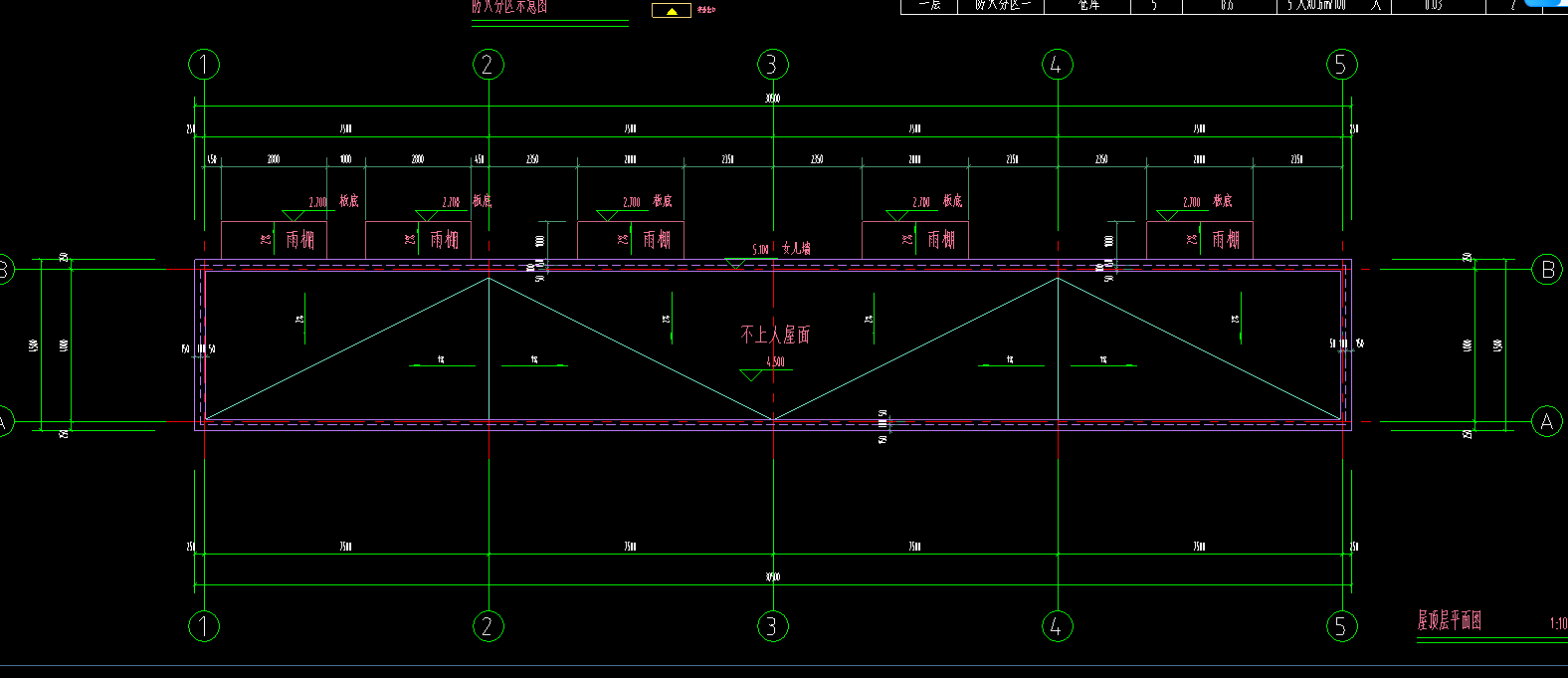The image size is (1568, 678).
Task: Select grid axis bubble 4 in upper row
Action: [x=1057, y=65]
